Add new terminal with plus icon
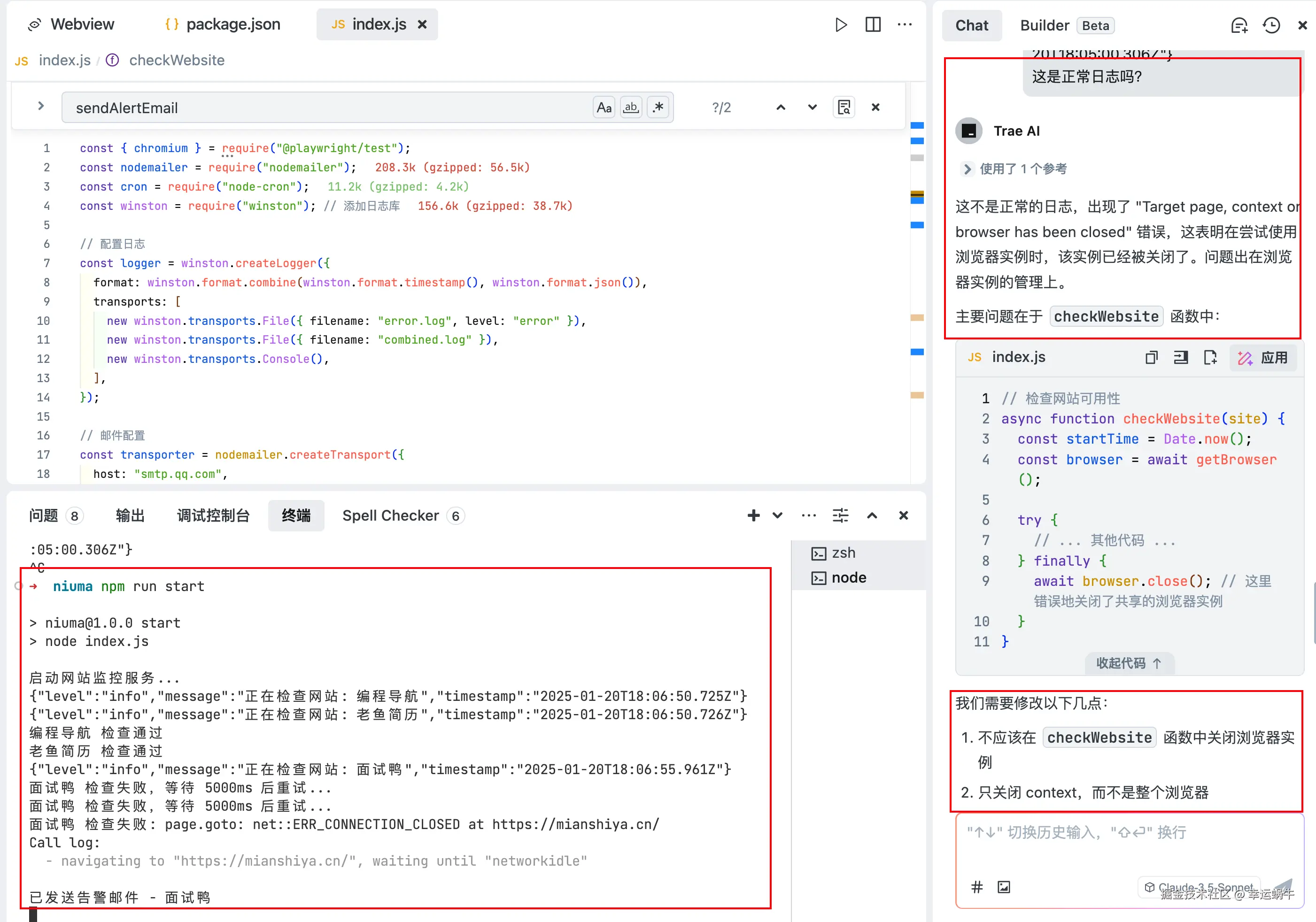 click(753, 515)
